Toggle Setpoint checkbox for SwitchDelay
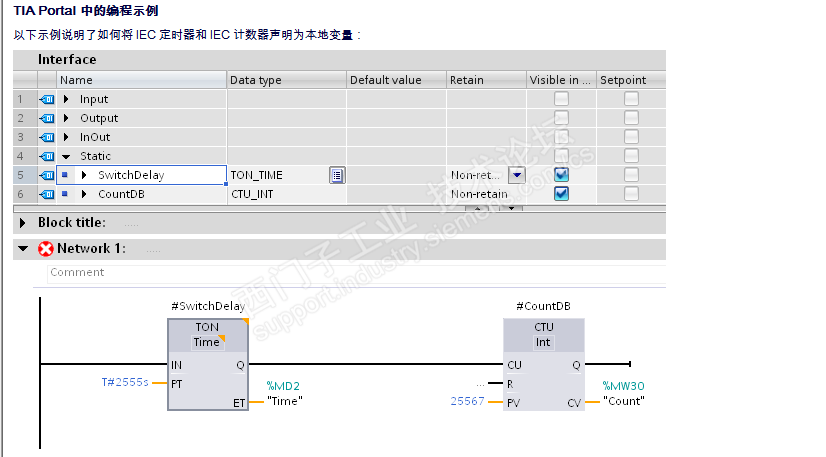826x457 pixels. [x=631, y=174]
